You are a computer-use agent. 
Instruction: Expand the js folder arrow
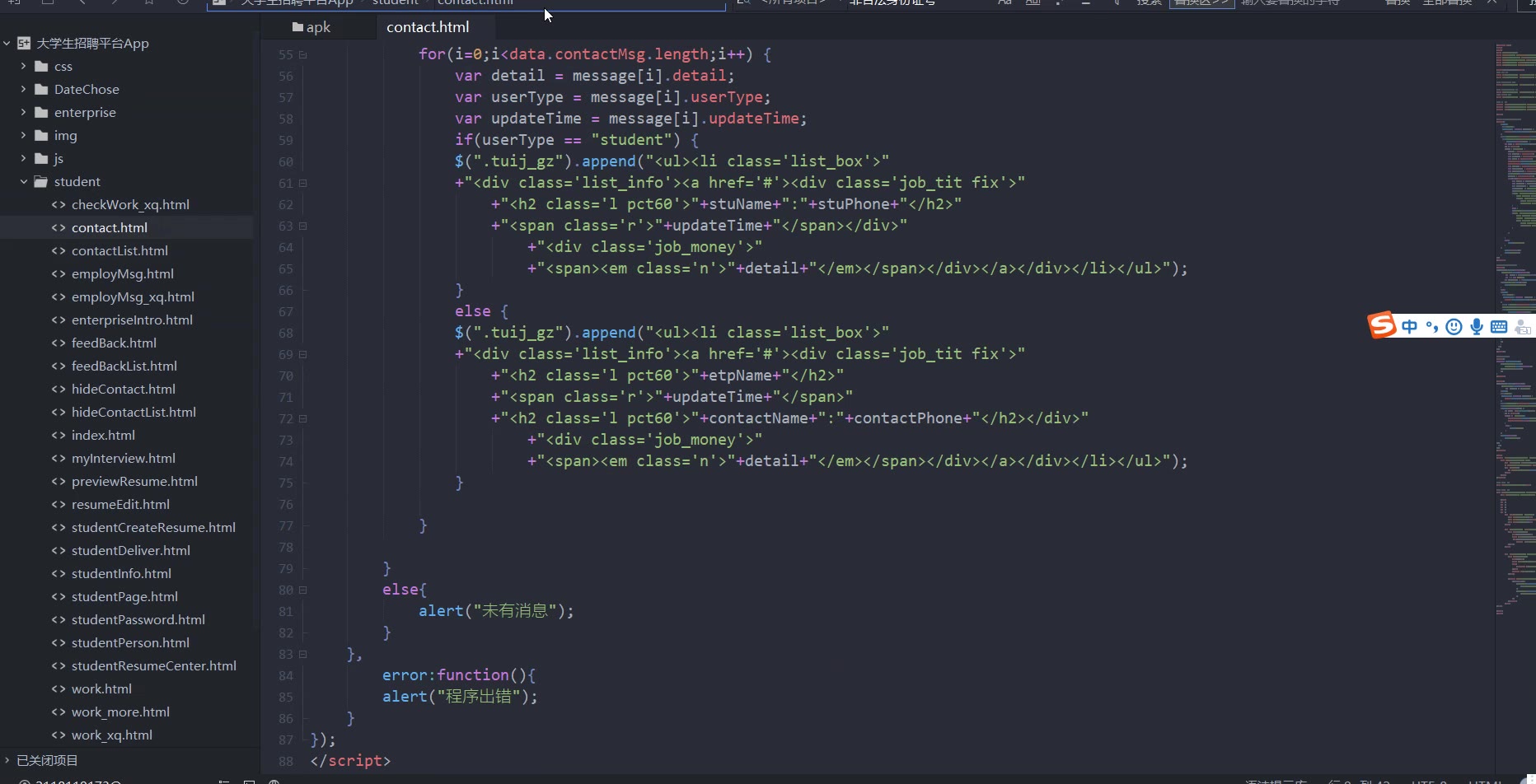point(23,158)
